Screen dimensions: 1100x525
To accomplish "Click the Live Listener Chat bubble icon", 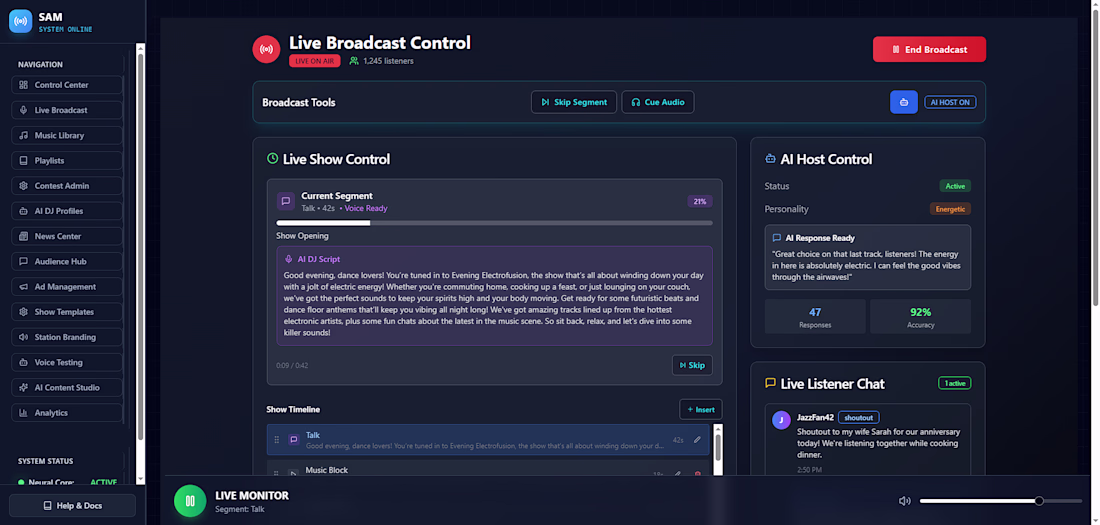I will (770, 383).
